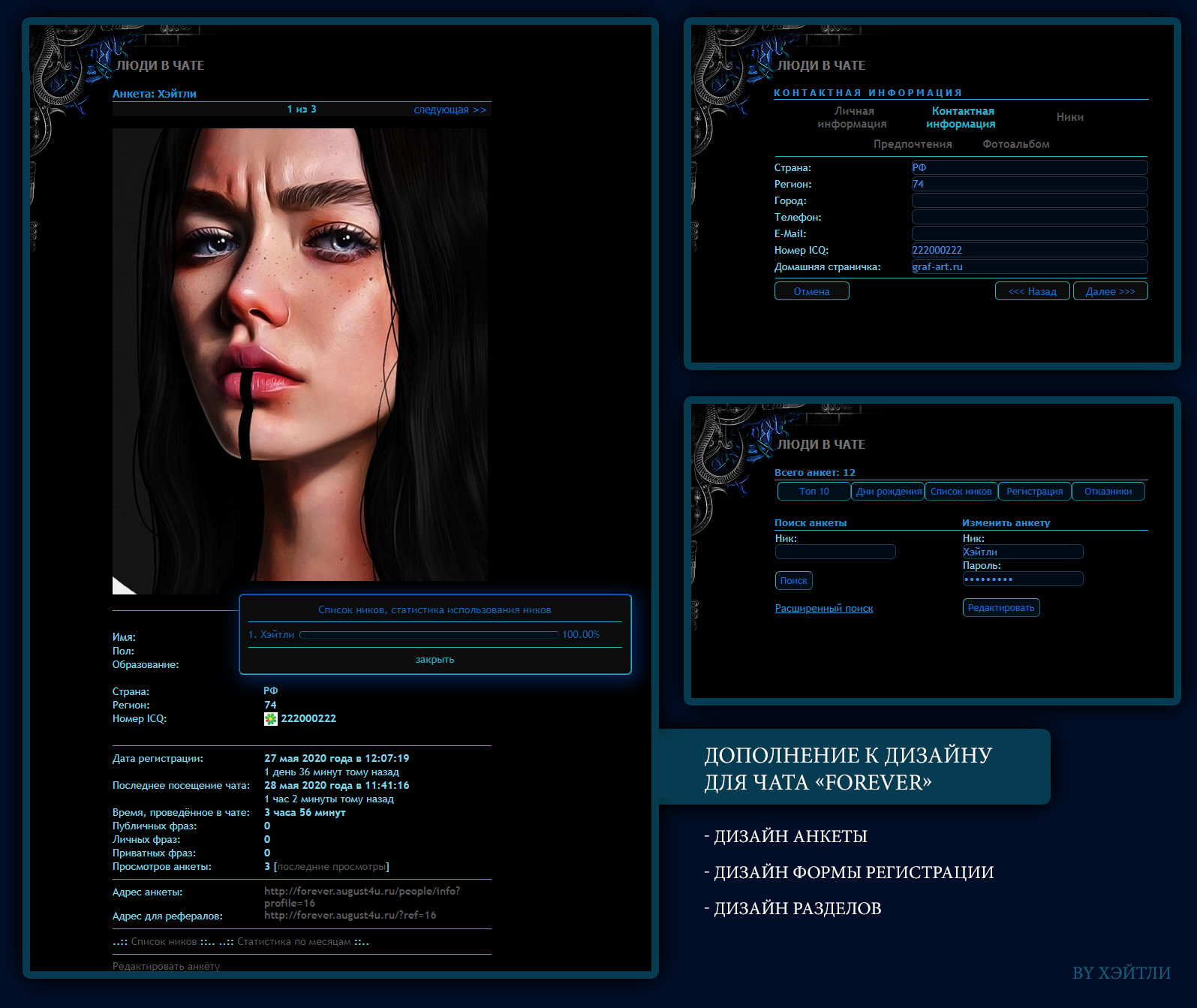Click the 'Редактировать' button
1197x1008 pixels.
click(1001, 608)
